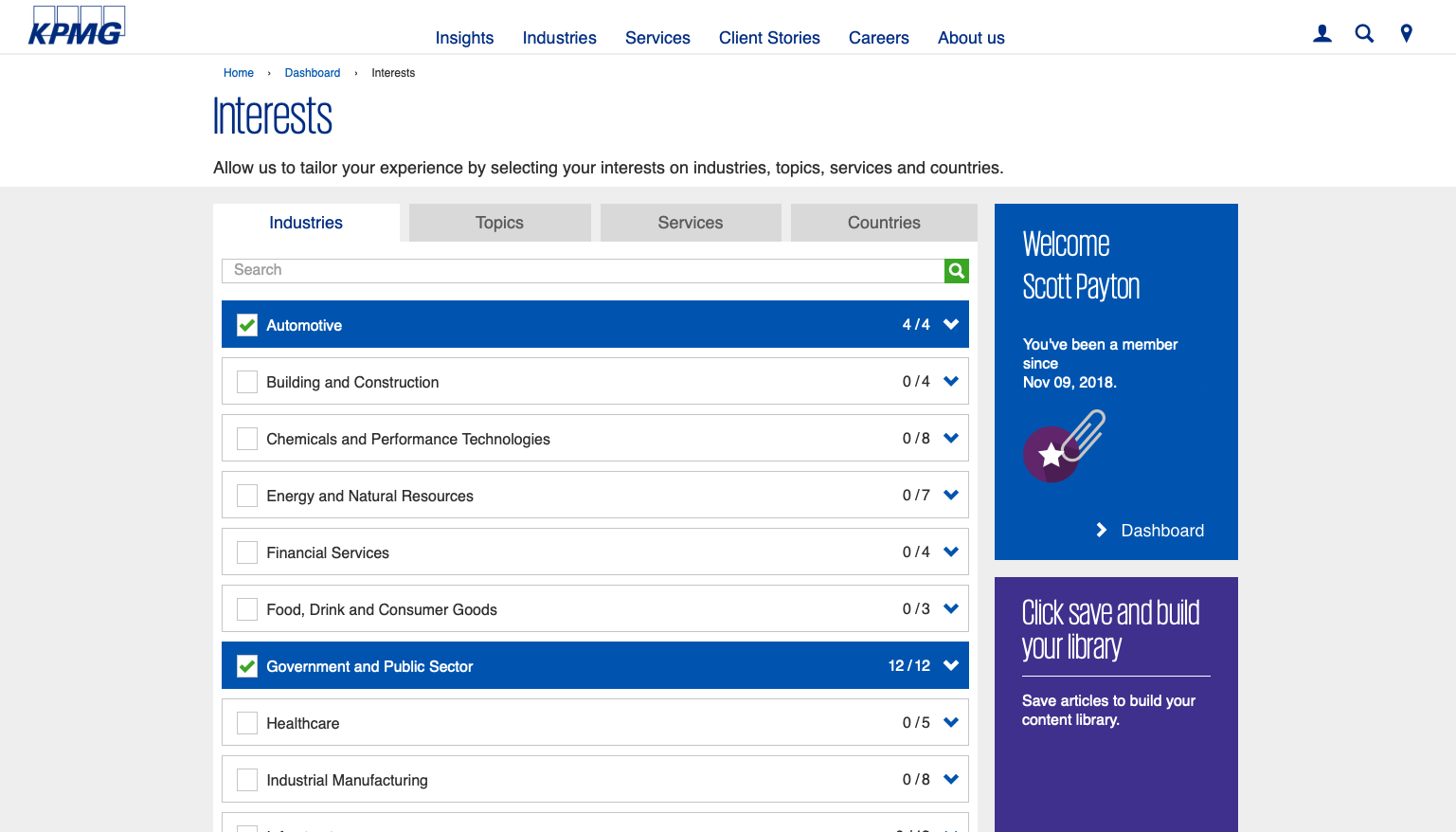Click the location pin icon

tap(1407, 34)
